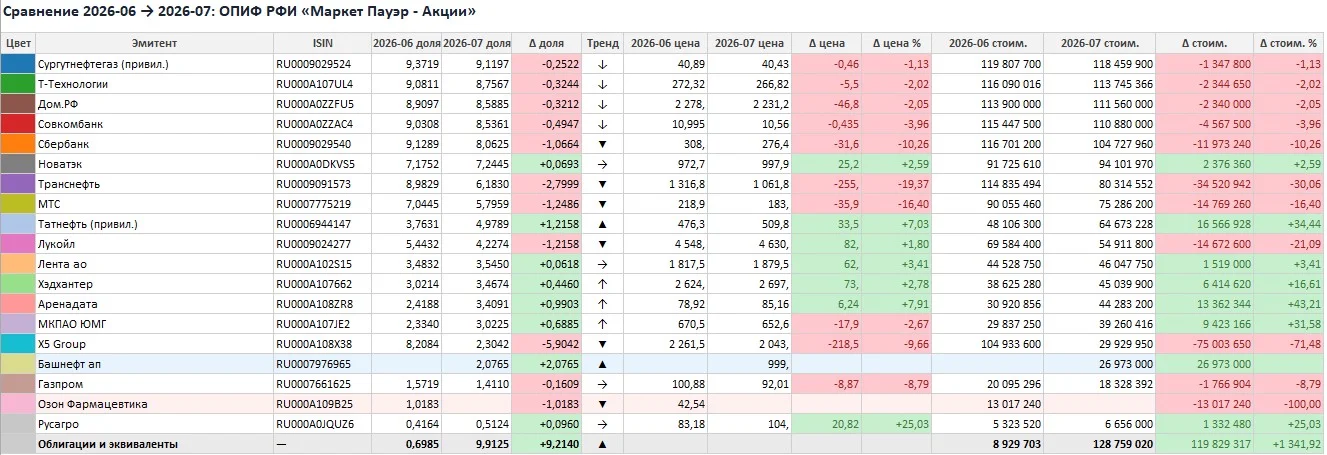
Task: Click the 2 231,2 price cell
Action: click(x=750, y=103)
